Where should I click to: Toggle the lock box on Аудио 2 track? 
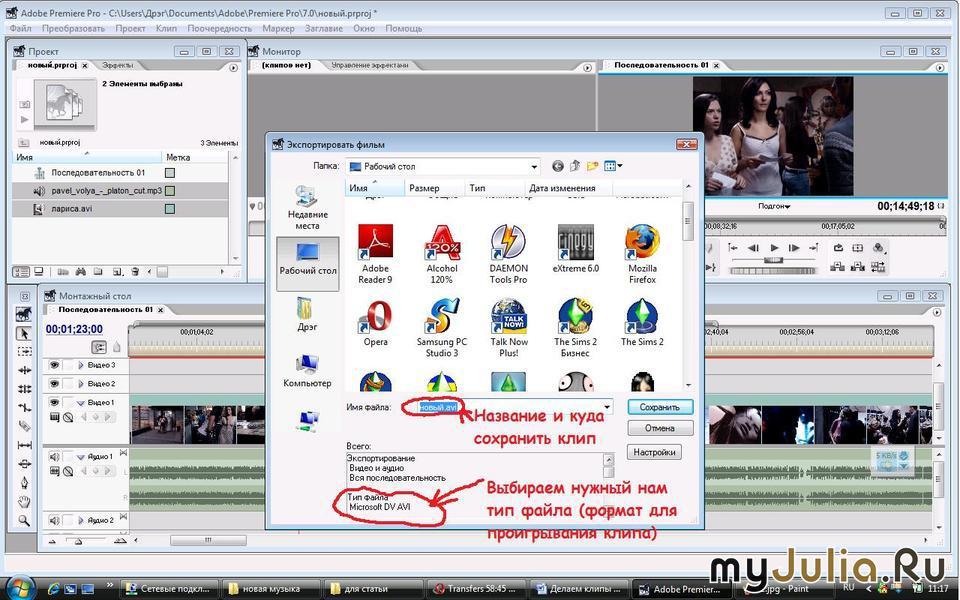click(68, 520)
